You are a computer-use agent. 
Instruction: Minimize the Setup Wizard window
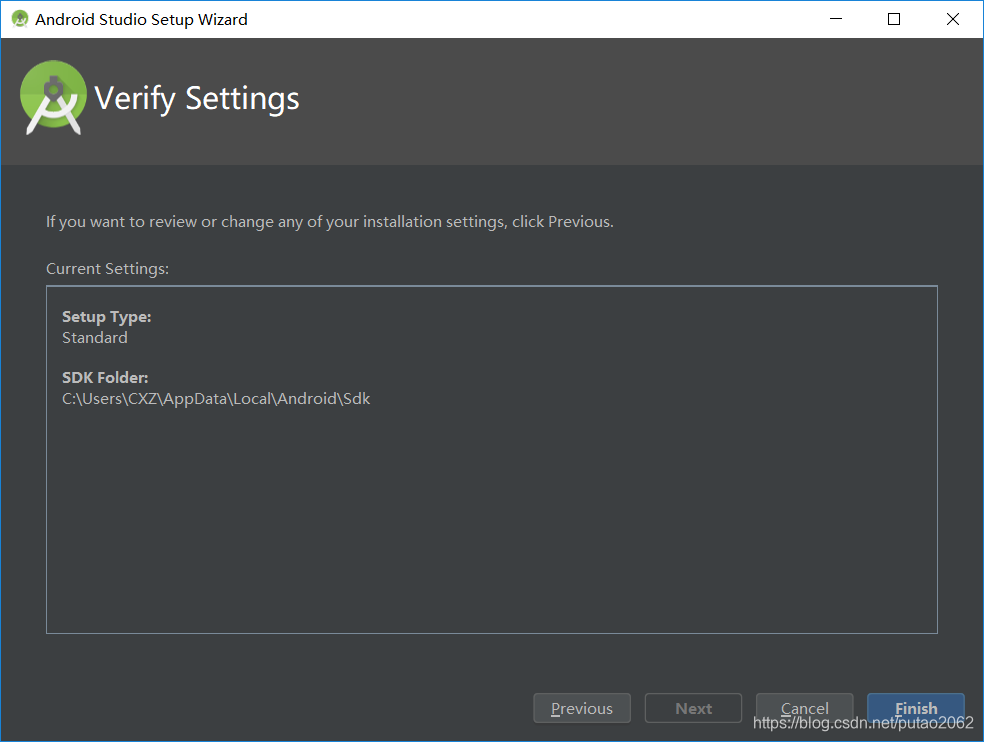click(836, 19)
